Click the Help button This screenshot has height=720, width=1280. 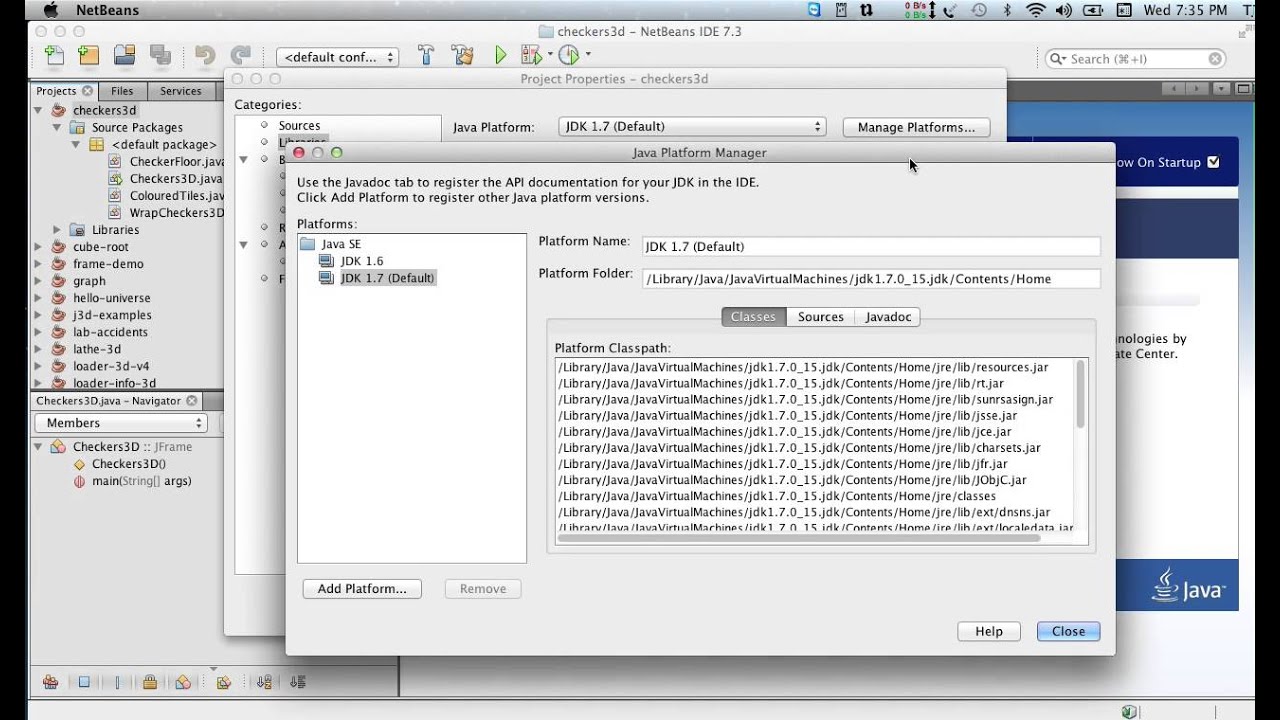point(989,631)
